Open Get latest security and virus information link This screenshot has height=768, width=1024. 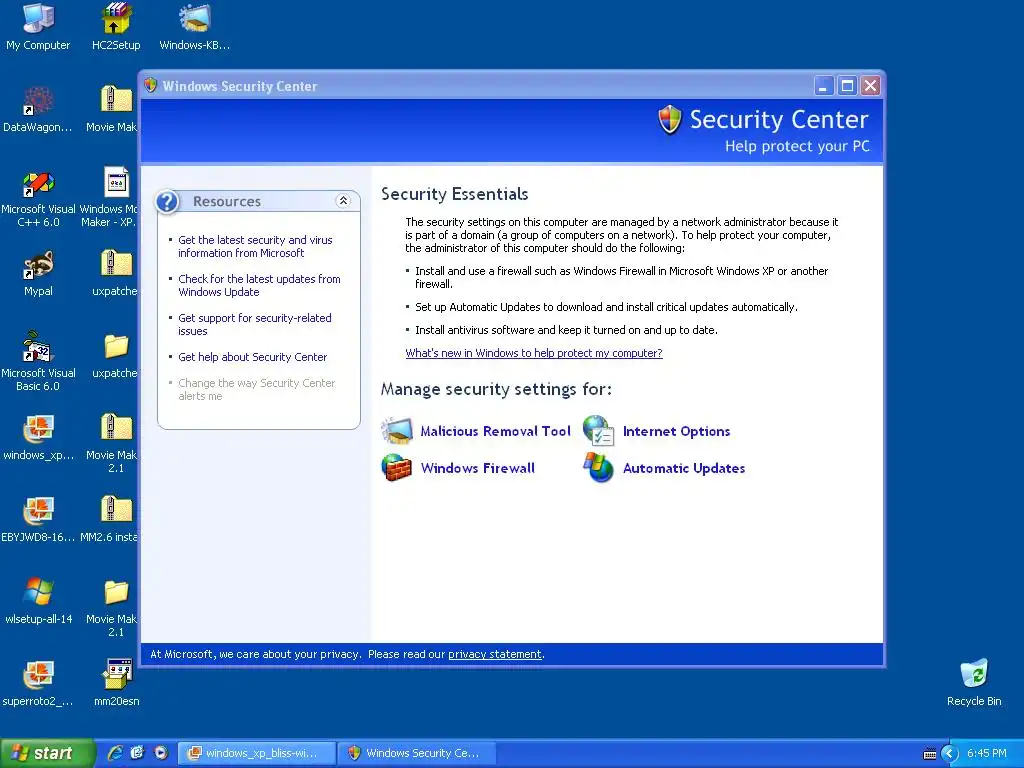tap(255, 247)
